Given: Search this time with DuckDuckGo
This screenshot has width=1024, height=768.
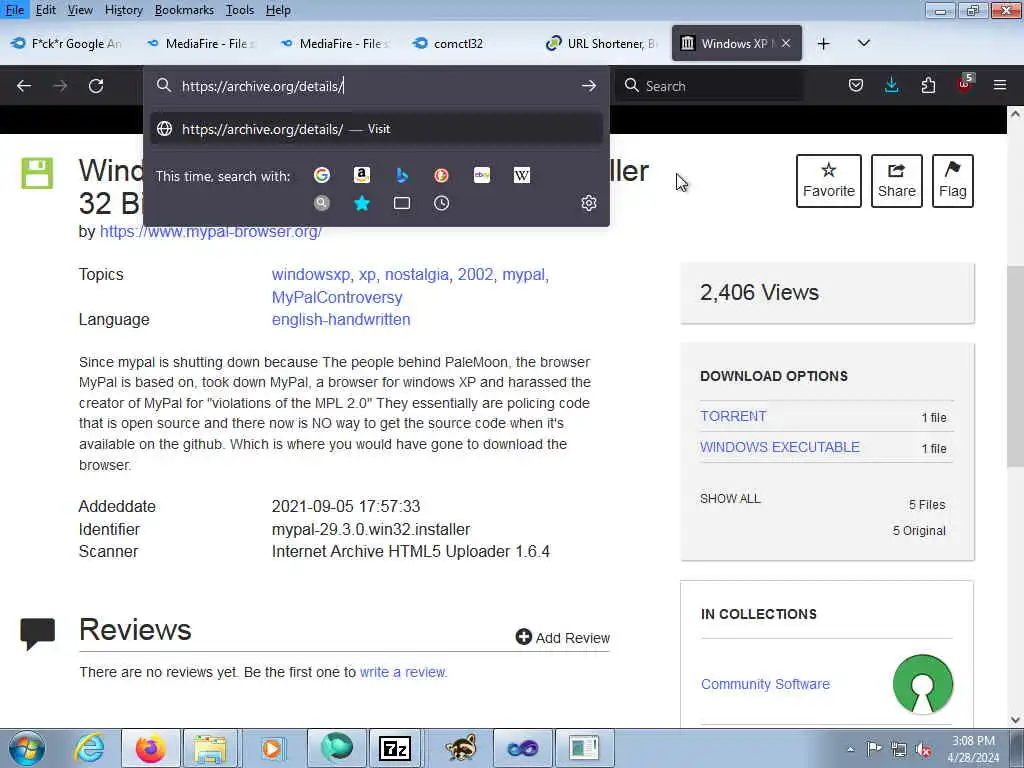Looking at the screenshot, I should pyautogui.click(x=441, y=175).
